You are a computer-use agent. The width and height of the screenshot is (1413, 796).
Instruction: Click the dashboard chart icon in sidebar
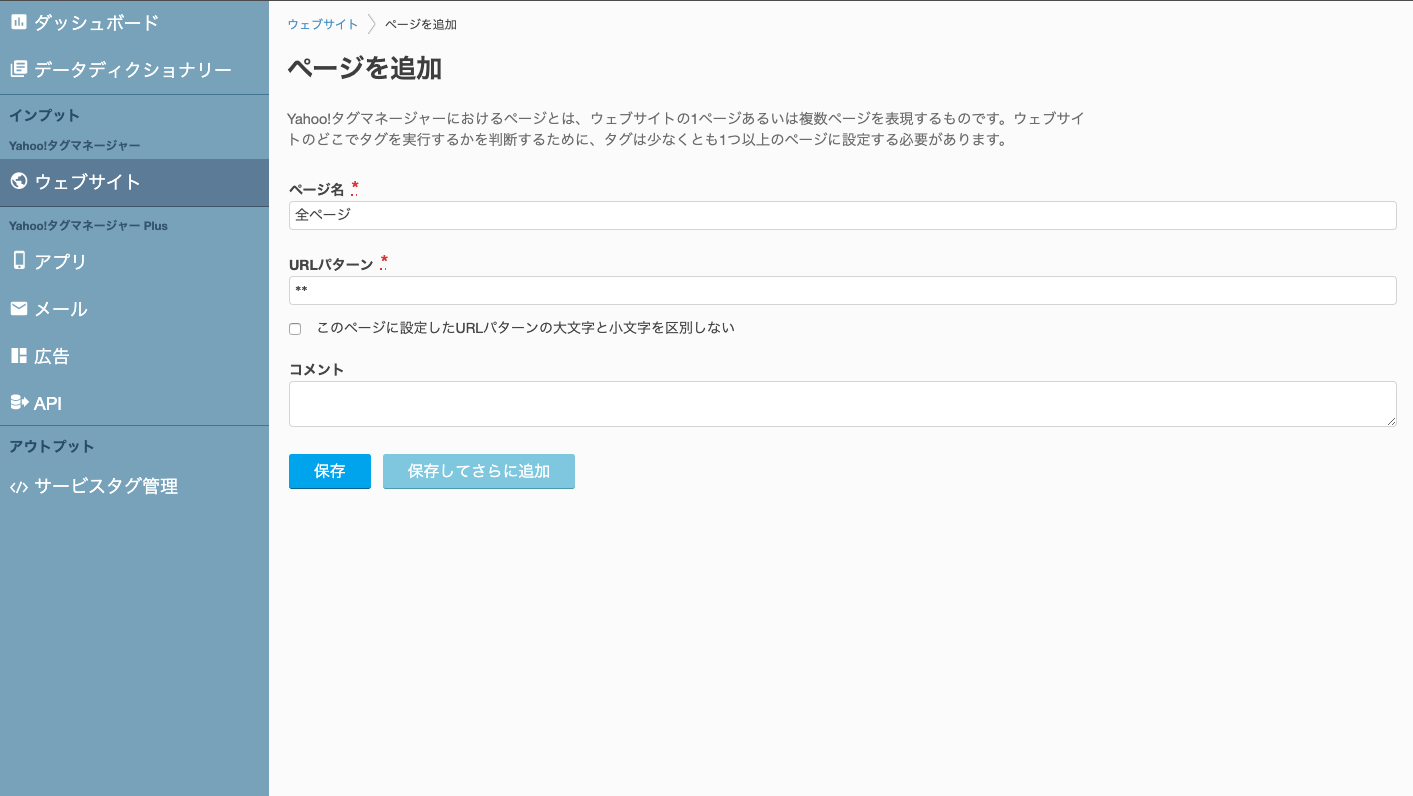(18, 22)
